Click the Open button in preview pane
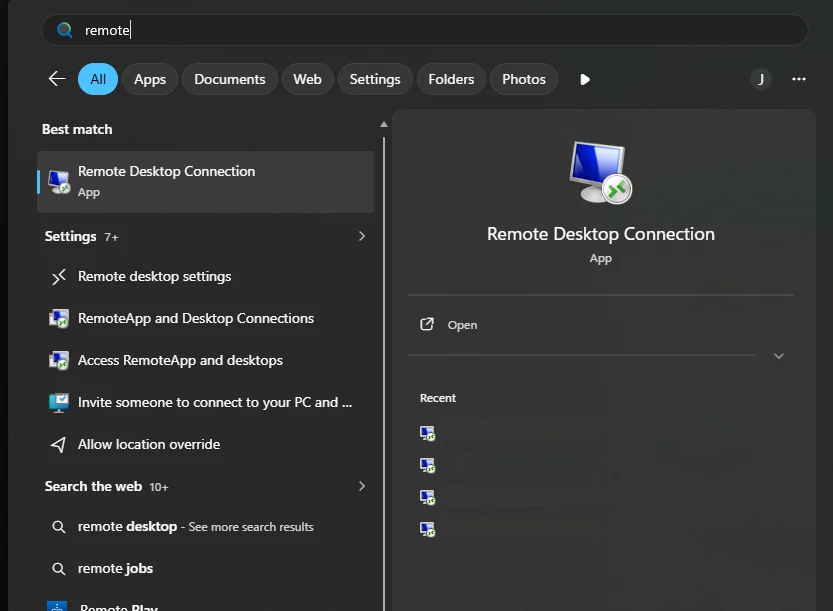 click(x=601, y=325)
